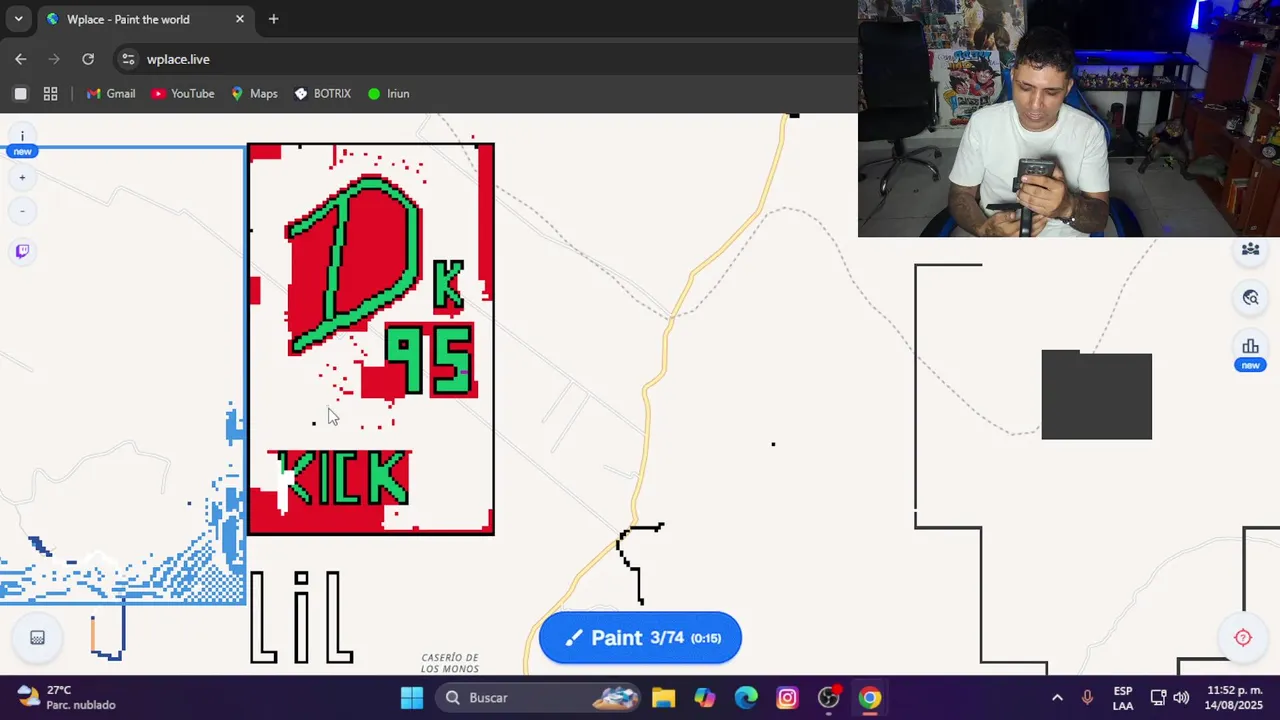
Task: Click the dark gray square on map
Action: [1096, 395]
